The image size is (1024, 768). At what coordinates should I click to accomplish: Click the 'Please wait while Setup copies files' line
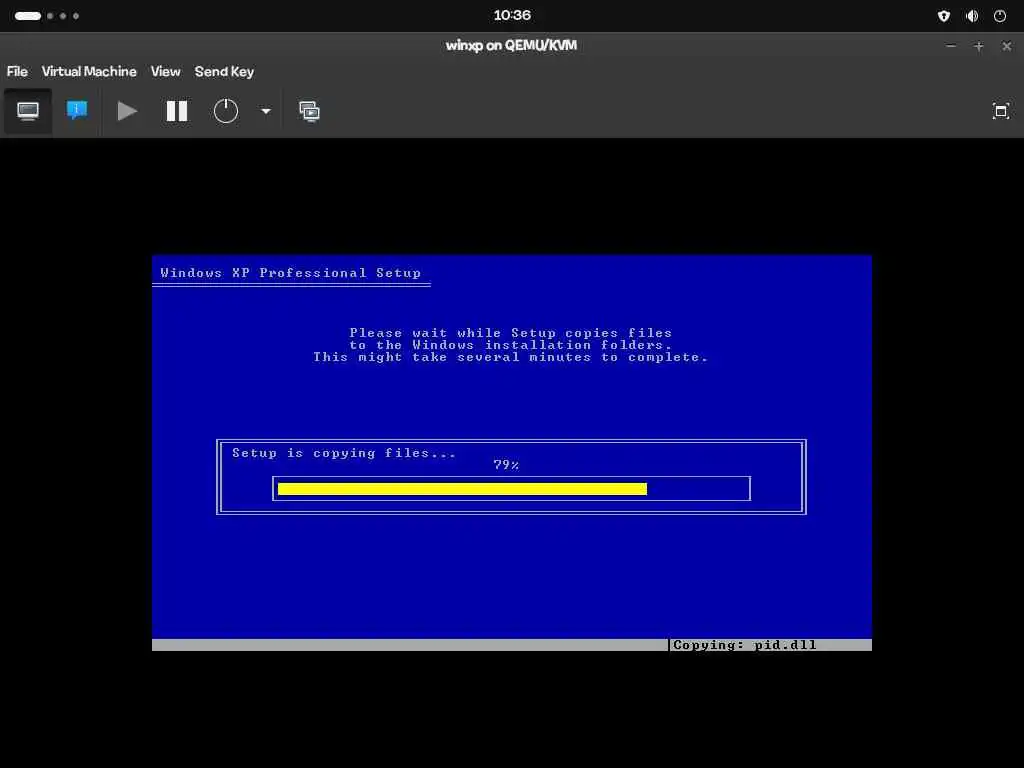(511, 333)
